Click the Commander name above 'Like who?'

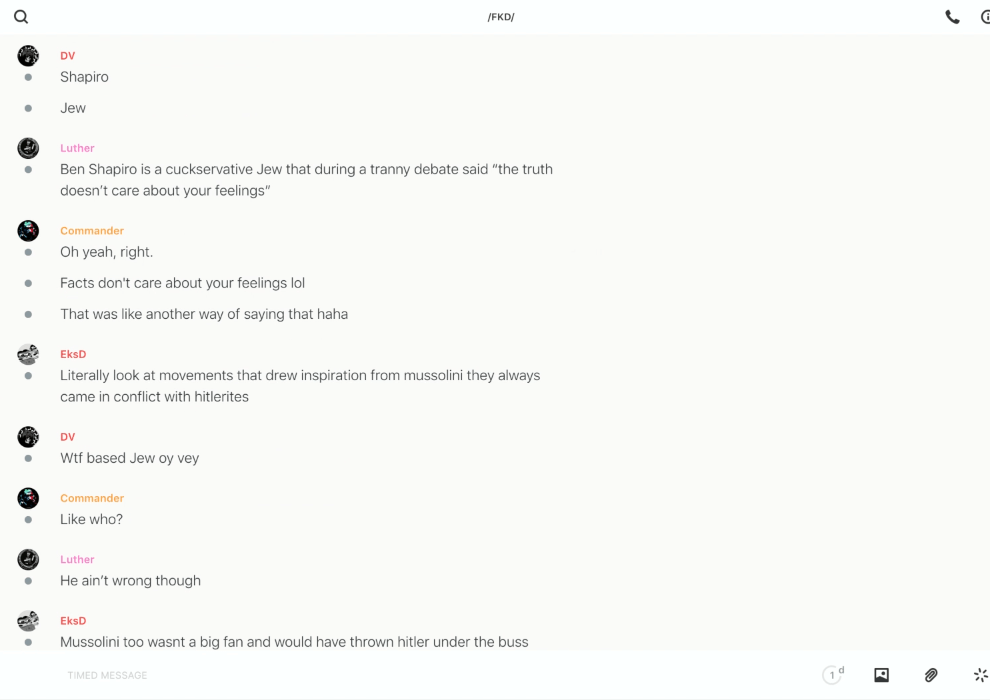92,498
